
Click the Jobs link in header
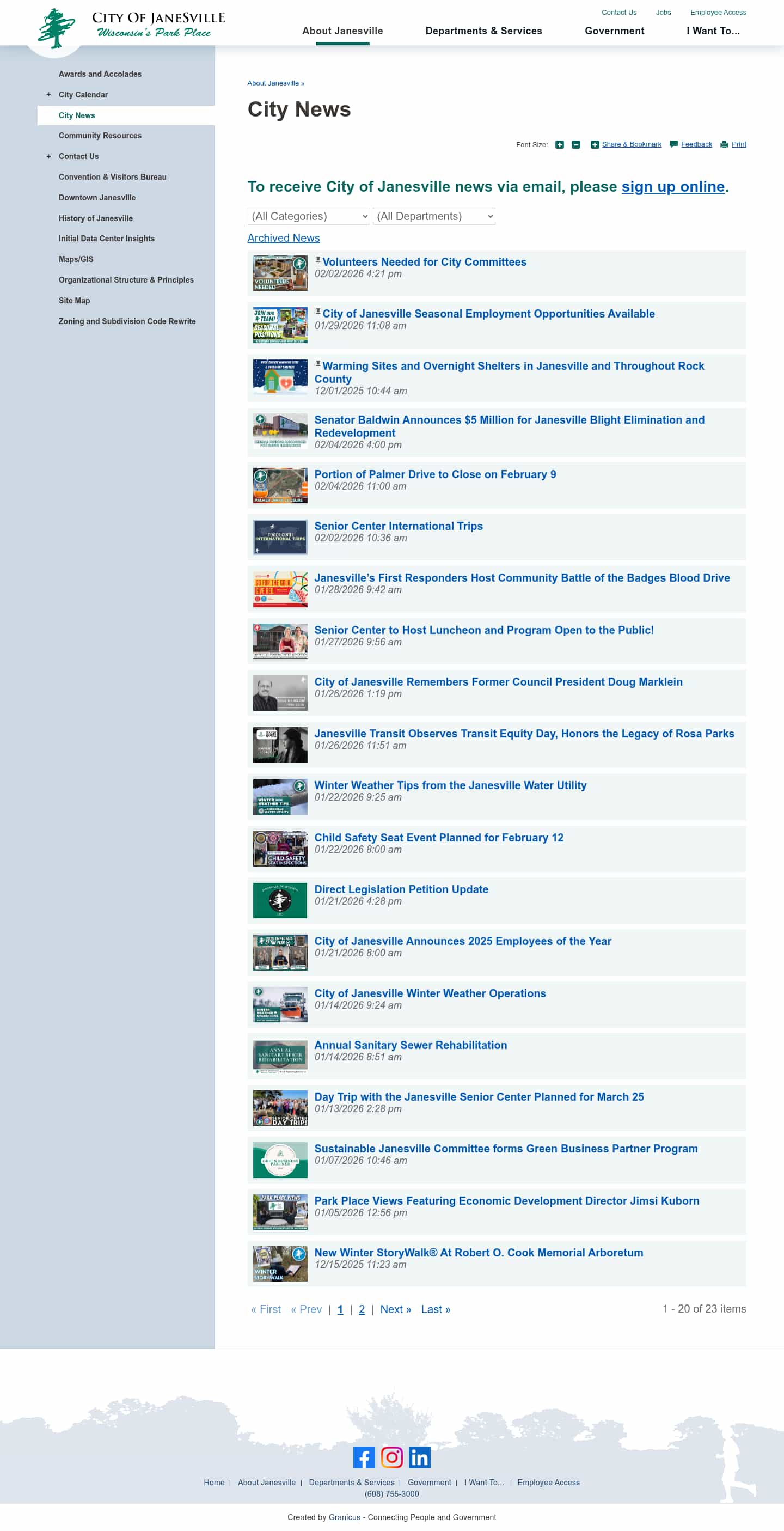[x=664, y=13]
